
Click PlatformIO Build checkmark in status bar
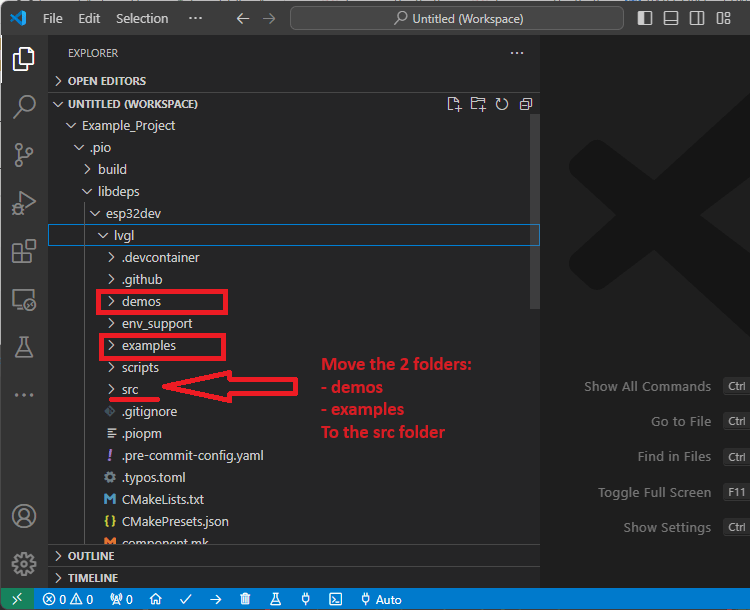[186, 599]
